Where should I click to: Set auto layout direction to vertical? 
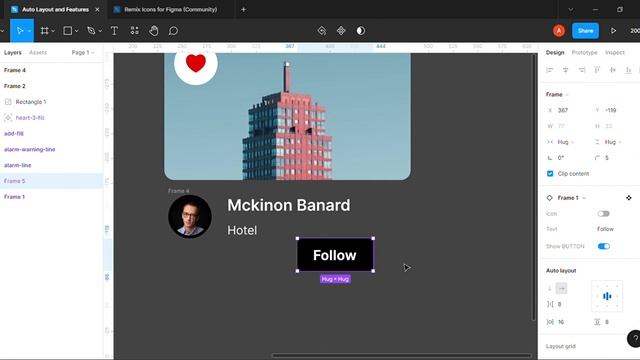[x=550, y=289]
